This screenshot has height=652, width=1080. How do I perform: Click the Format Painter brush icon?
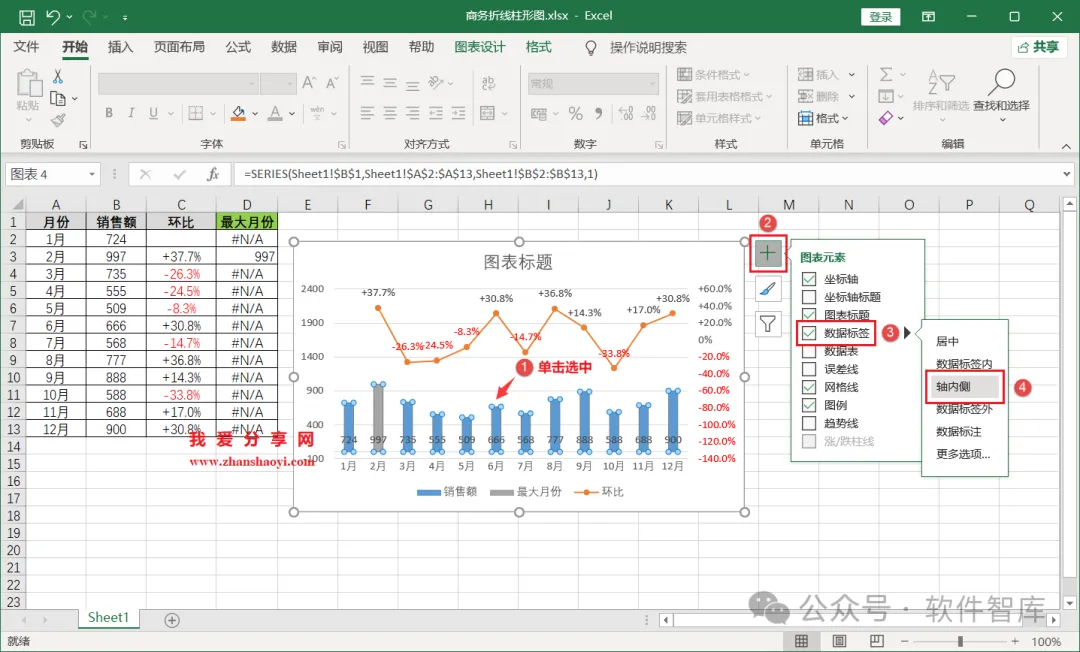(58, 120)
